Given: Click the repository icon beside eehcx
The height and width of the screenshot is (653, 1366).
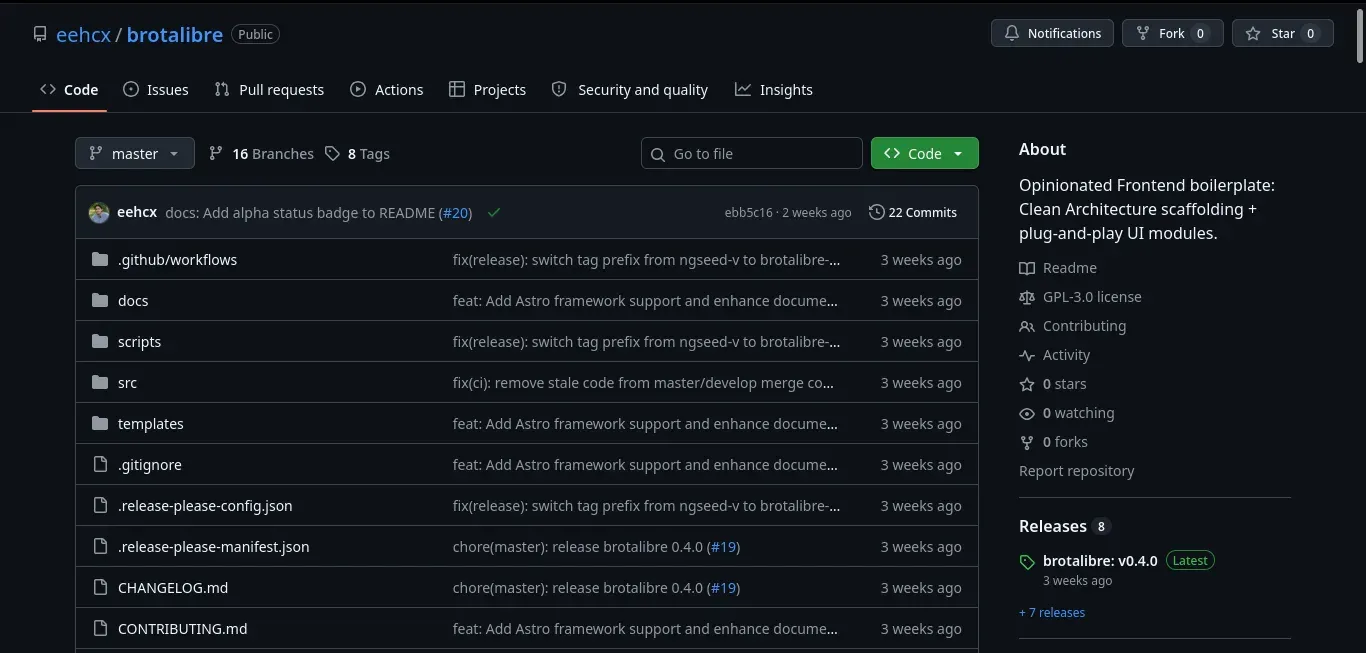Looking at the screenshot, I should pyautogui.click(x=40, y=34).
